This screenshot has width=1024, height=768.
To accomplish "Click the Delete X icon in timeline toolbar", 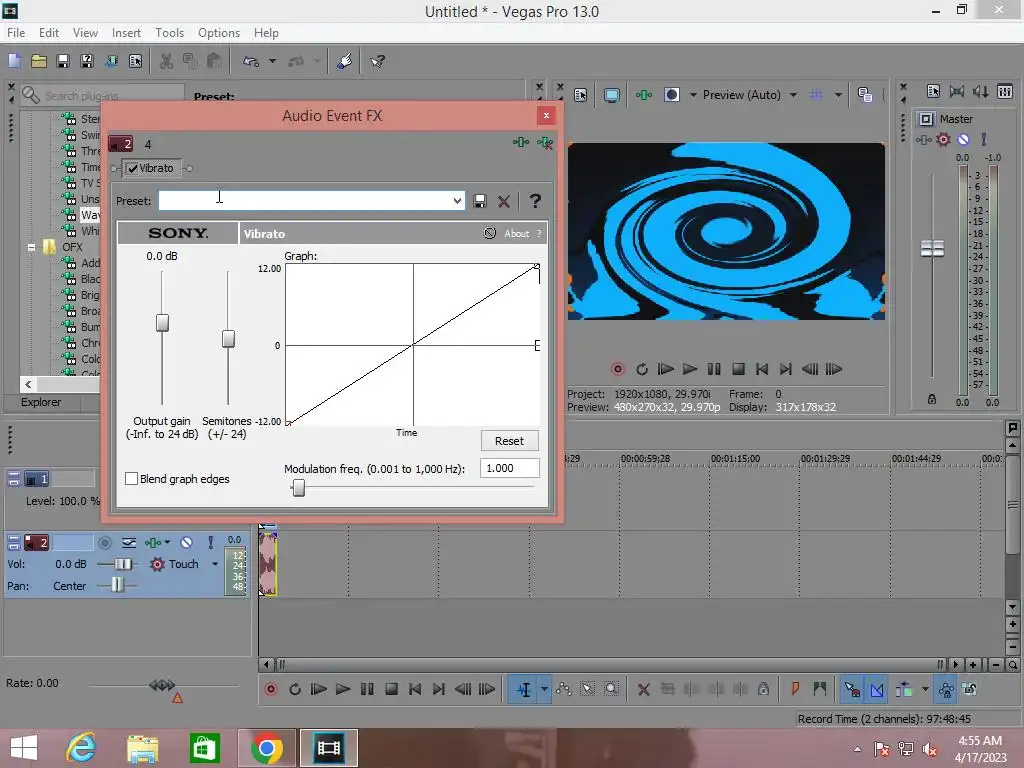I will [644, 690].
